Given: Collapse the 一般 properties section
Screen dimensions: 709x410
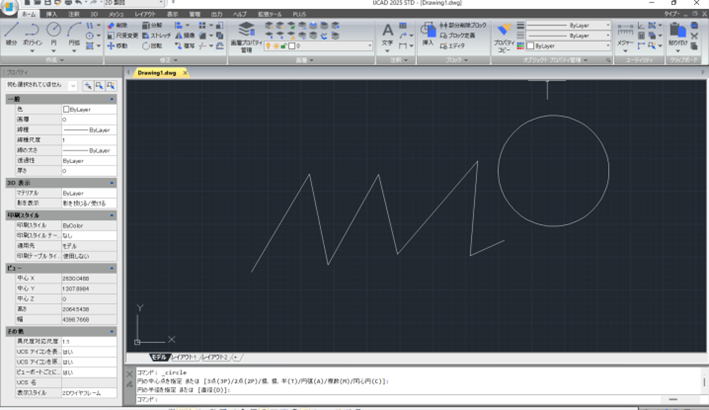Looking at the screenshot, I should pyautogui.click(x=112, y=99).
